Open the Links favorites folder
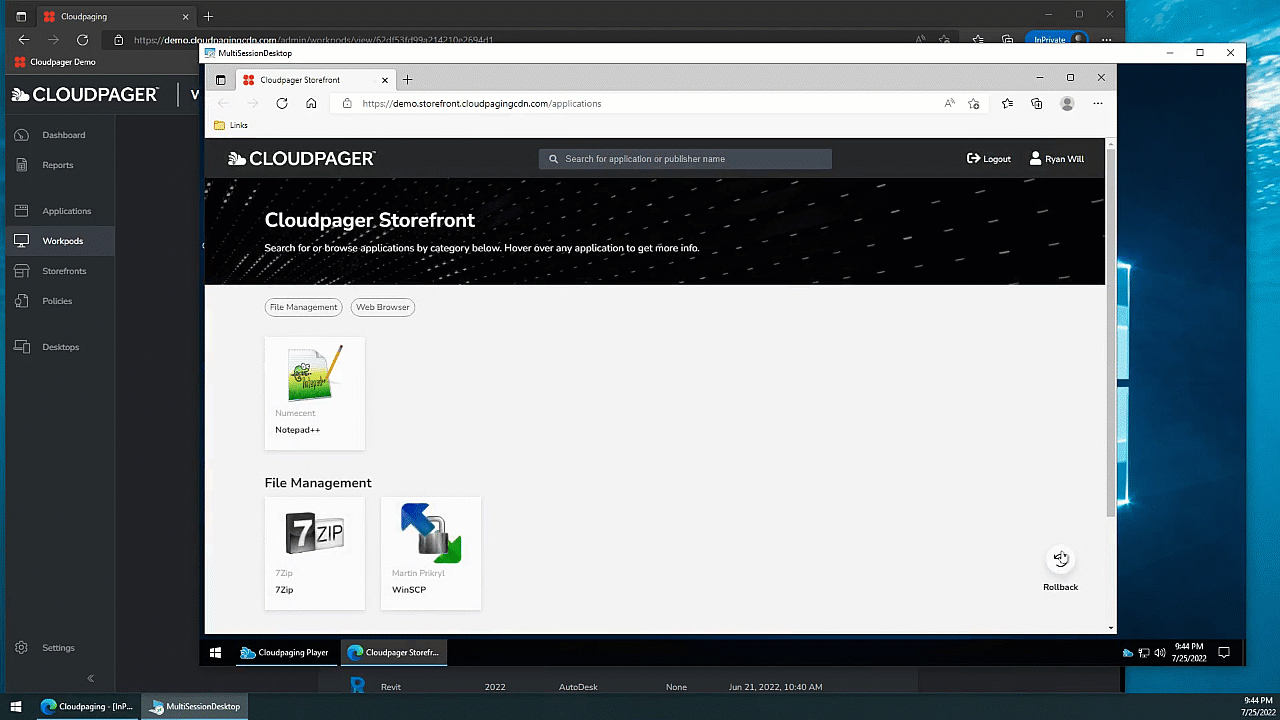 231,125
